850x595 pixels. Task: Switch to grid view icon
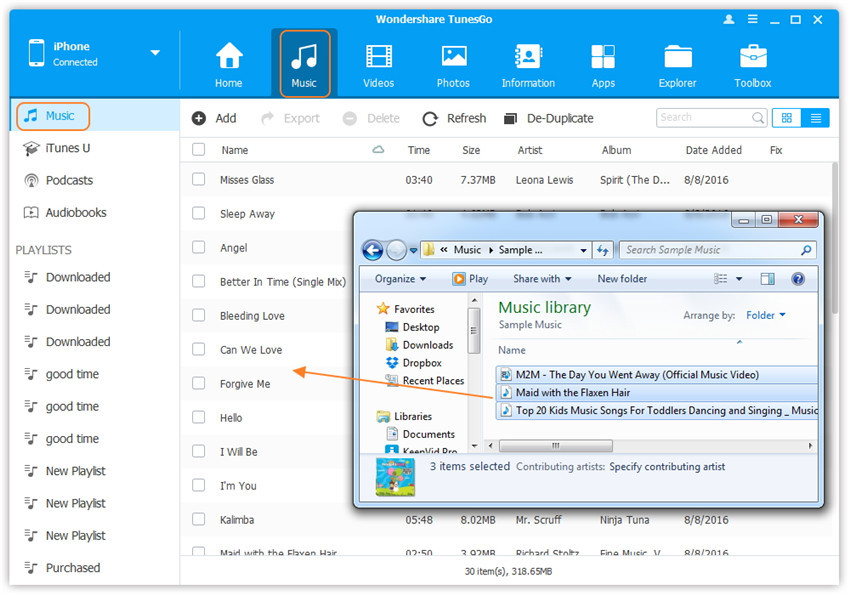pos(786,118)
